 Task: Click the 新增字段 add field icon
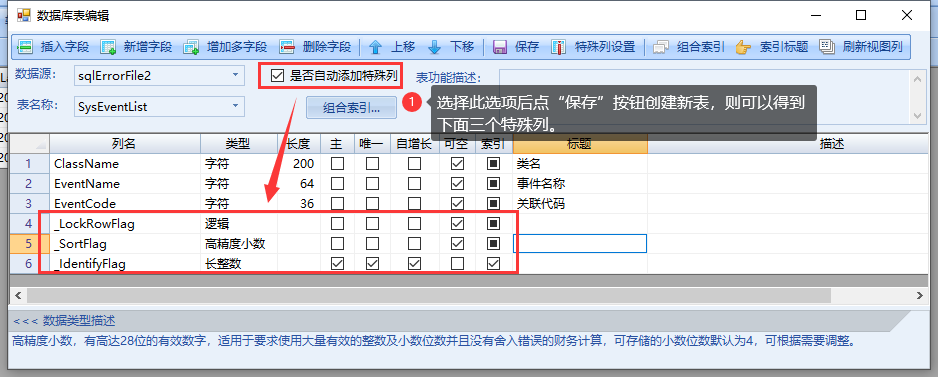108,47
